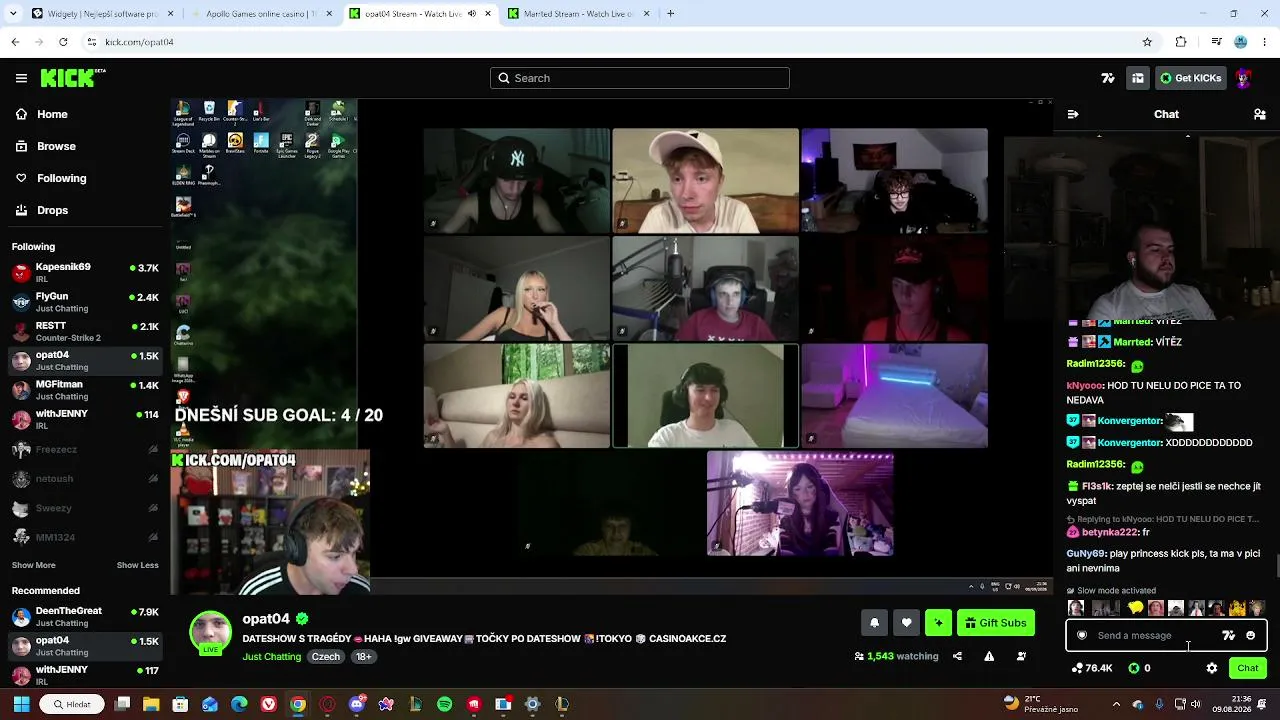The image size is (1280, 720).
Task: Open MGFitman channel in Following list
Action: (x=85, y=390)
